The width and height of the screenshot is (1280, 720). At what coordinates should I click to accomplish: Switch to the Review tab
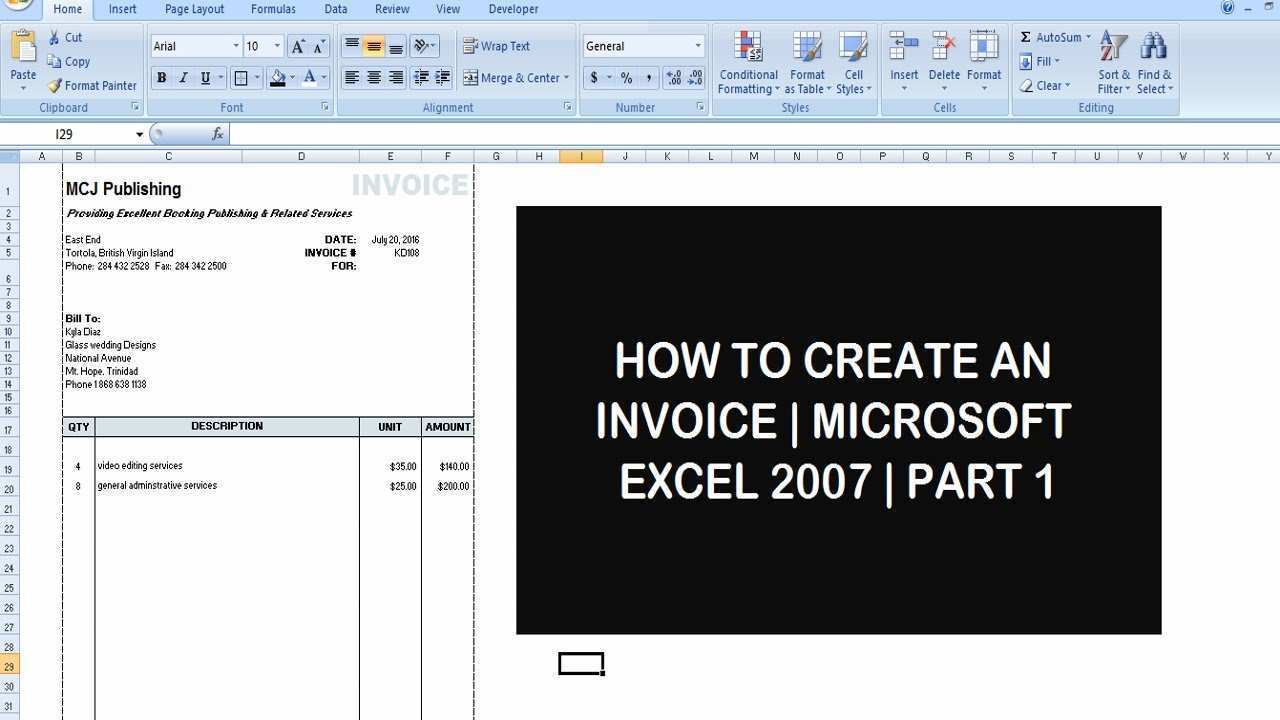[392, 9]
